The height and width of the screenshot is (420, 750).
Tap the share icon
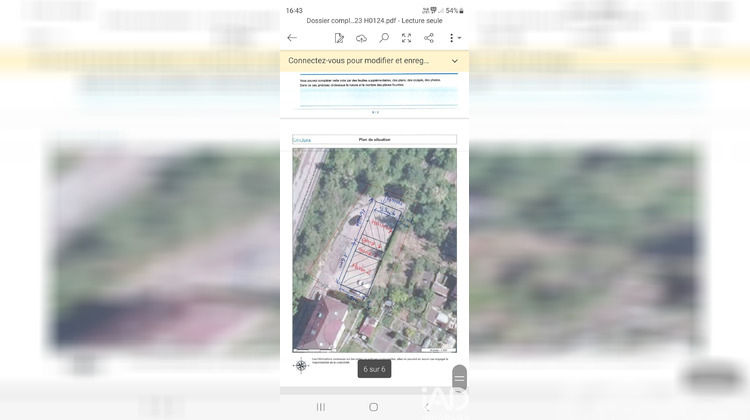pos(429,38)
